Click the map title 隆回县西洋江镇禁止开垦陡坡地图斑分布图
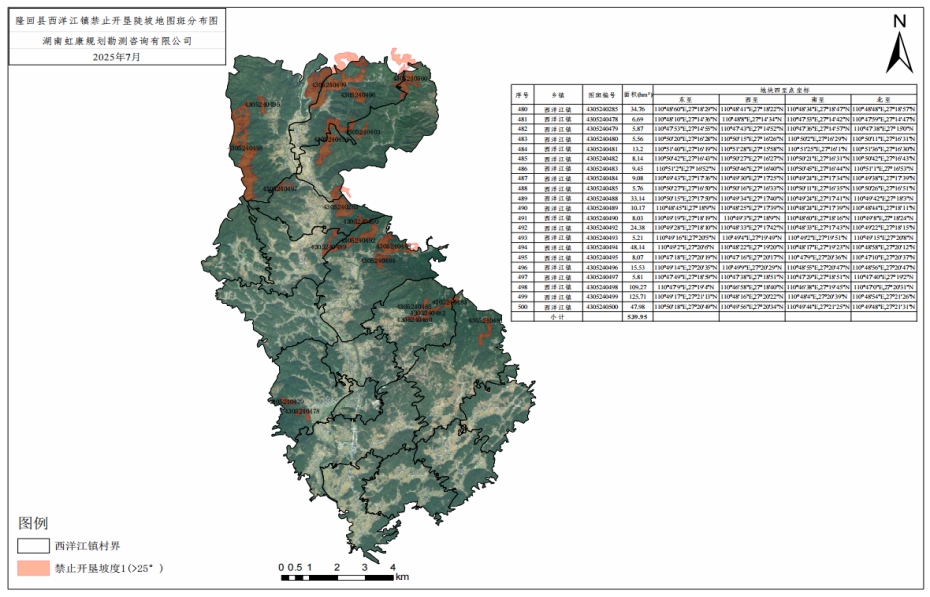The height and width of the screenshot is (597, 930). tap(116, 20)
